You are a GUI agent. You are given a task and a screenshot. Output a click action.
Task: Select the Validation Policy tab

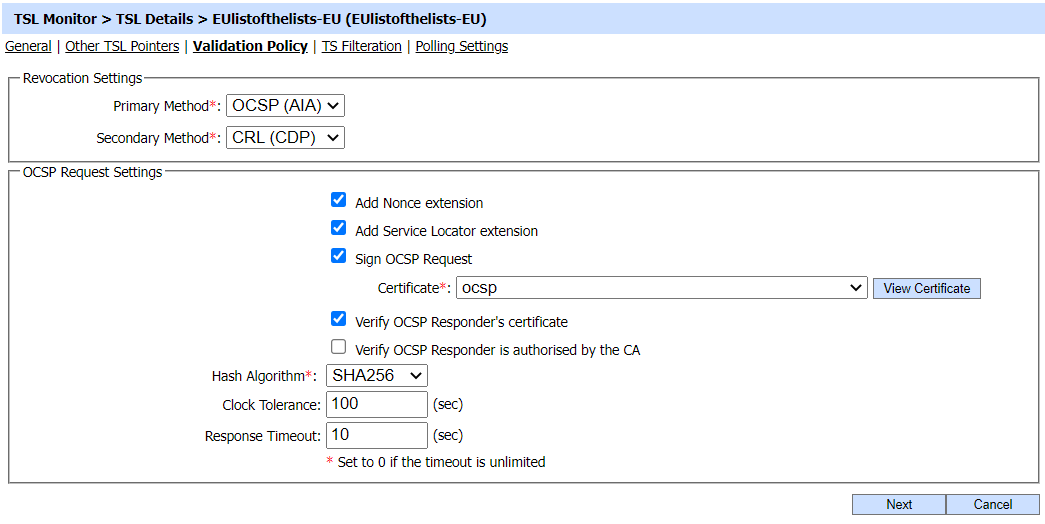tap(250, 46)
